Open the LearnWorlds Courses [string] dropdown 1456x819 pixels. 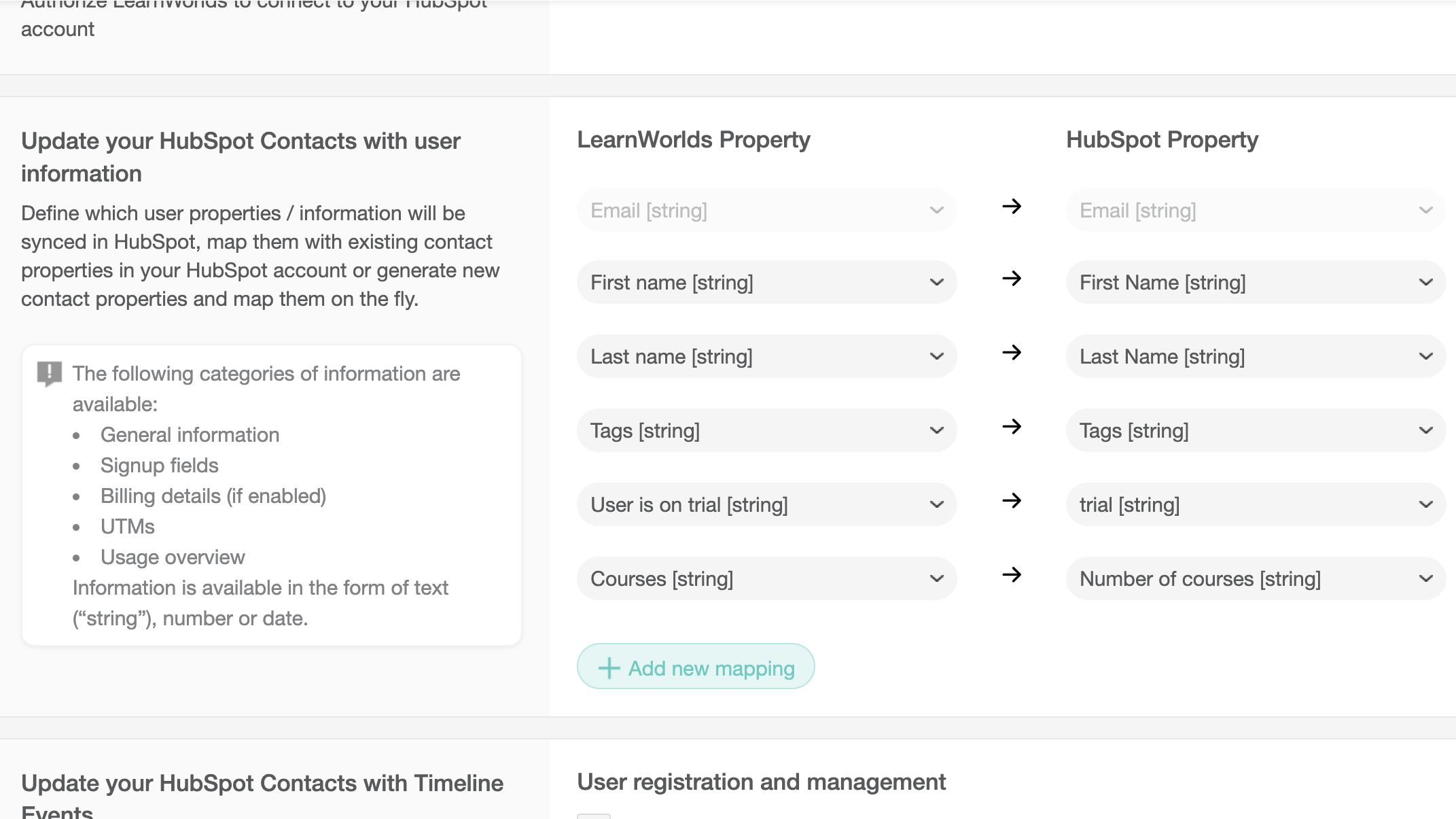[766, 578]
